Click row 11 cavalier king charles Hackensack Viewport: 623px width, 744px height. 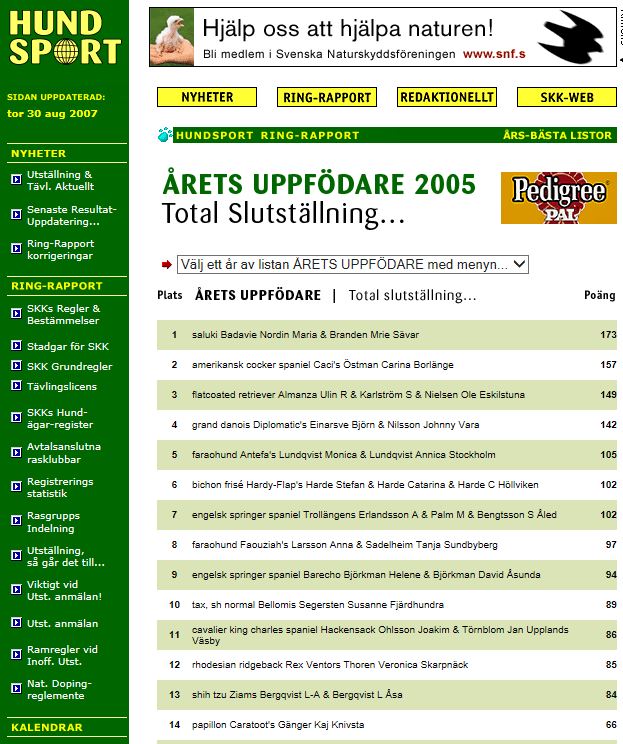click(x=387, y=635)
